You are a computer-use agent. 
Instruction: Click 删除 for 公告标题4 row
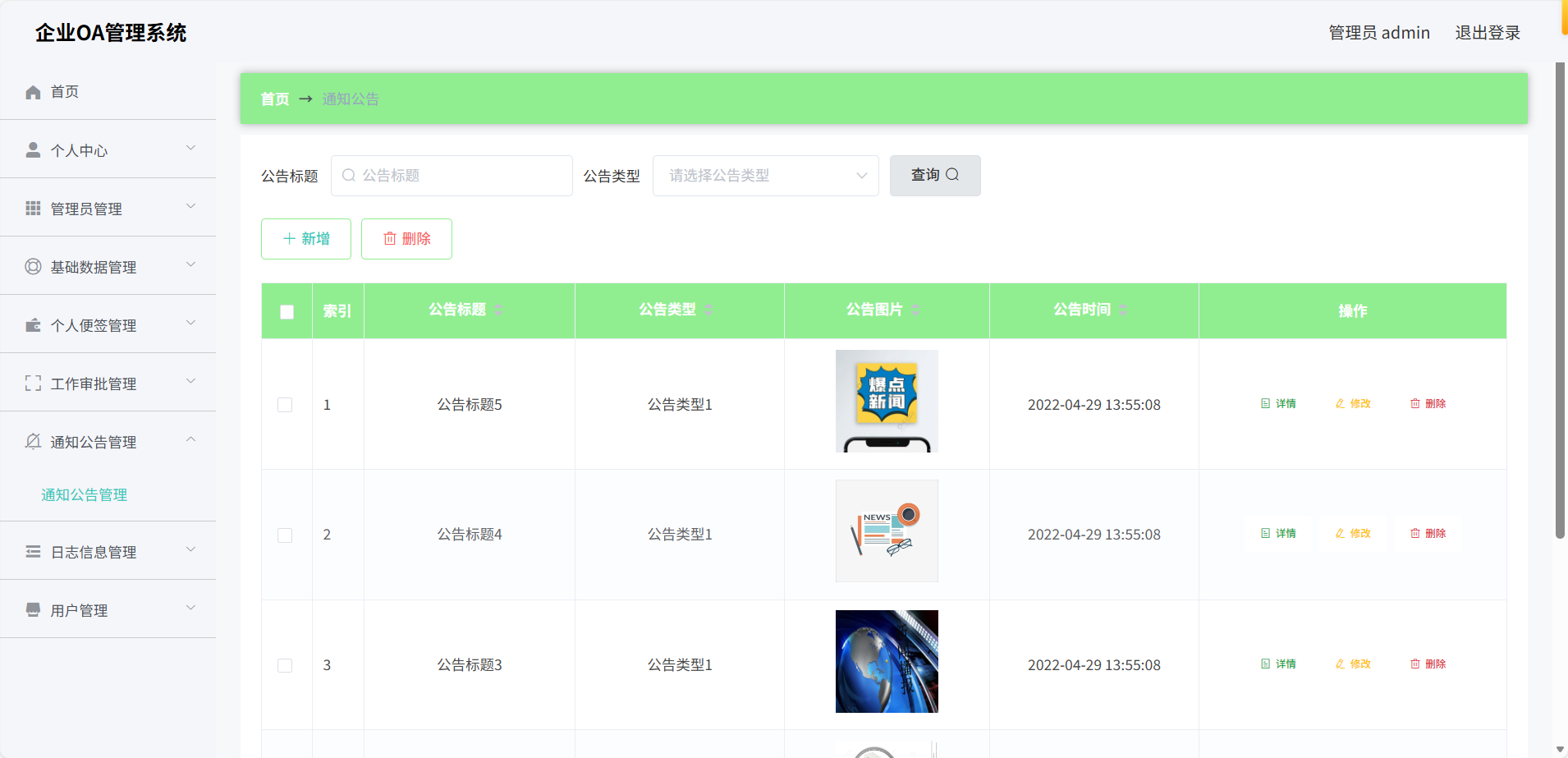[1428, 533]
